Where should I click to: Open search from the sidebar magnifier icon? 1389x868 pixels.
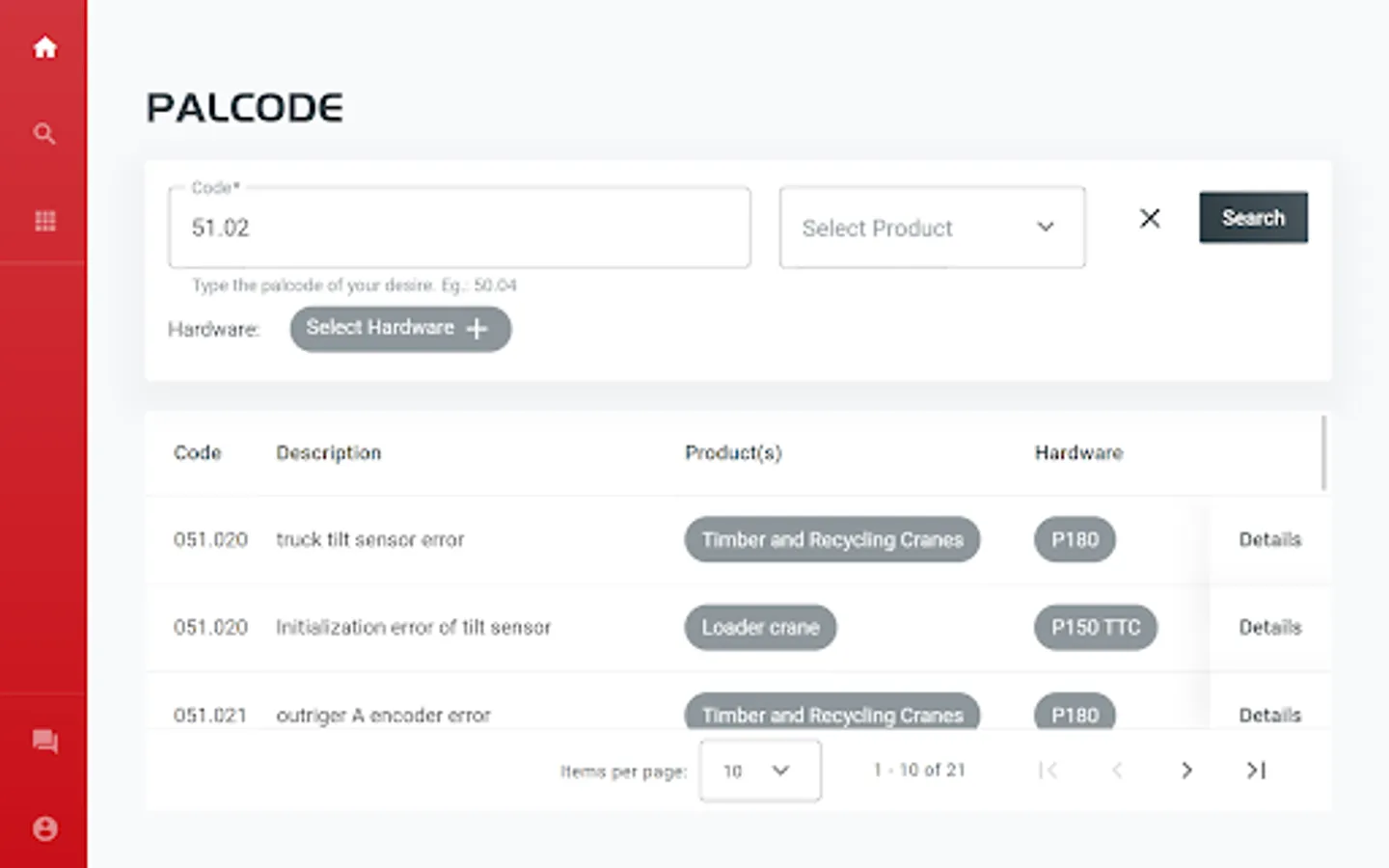click(x=44, y=134)
